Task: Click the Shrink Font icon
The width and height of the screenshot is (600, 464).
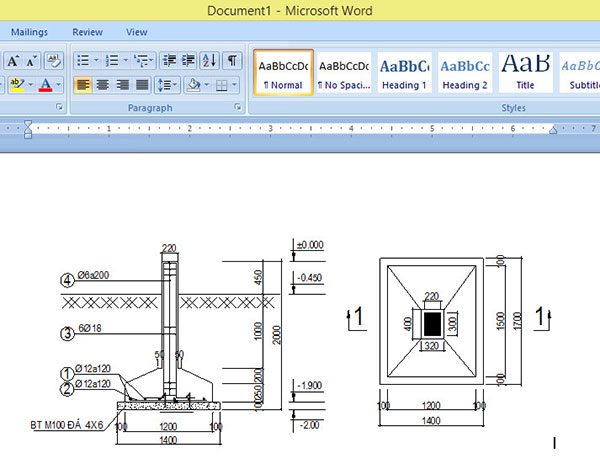Action: [x=32, y=61]
